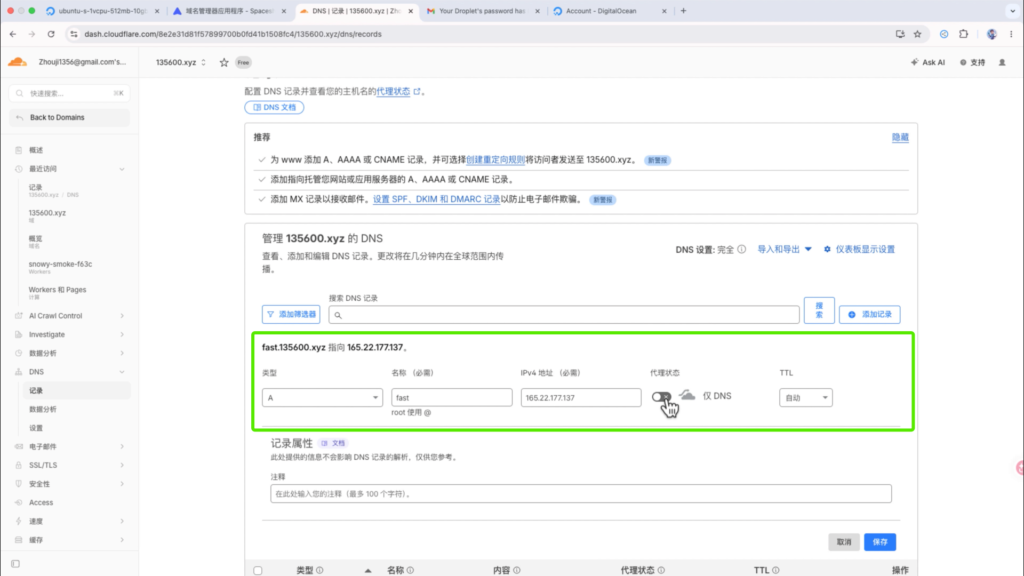
Task: Open the TTL 自动 dropdown
Action: coord(805,397)
